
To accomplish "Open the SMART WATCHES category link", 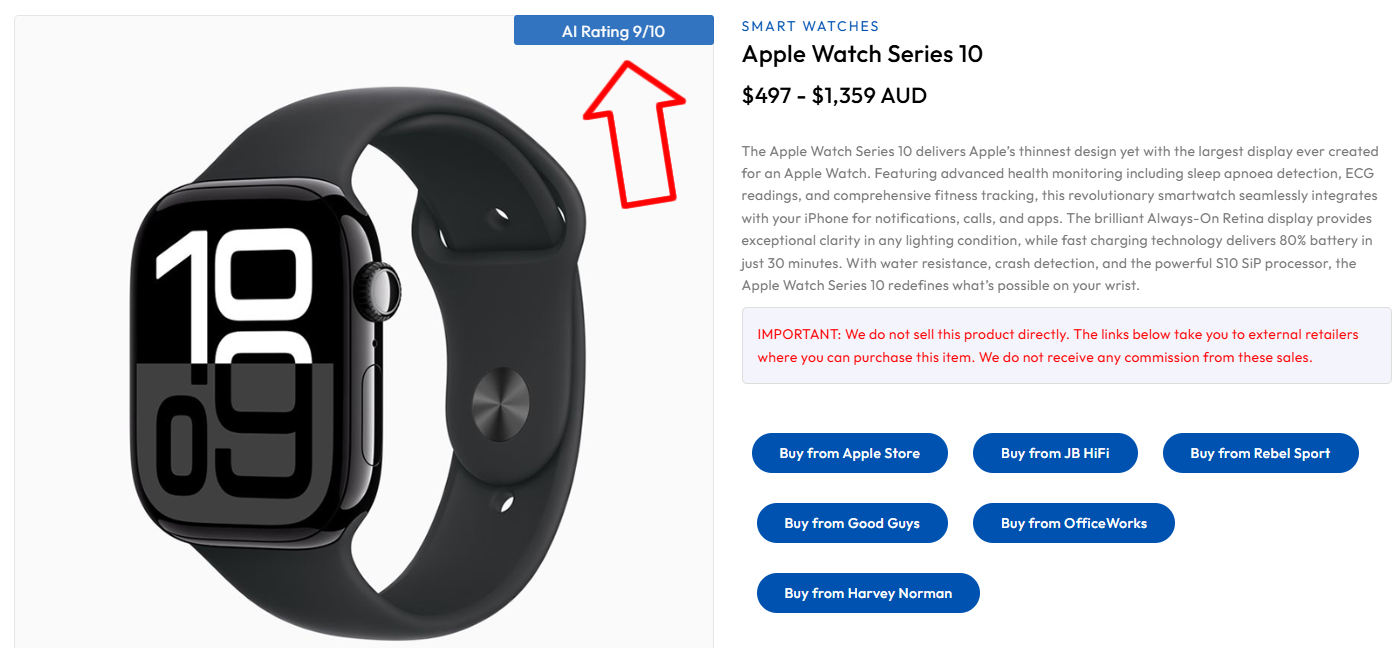I will coord(810,26).
